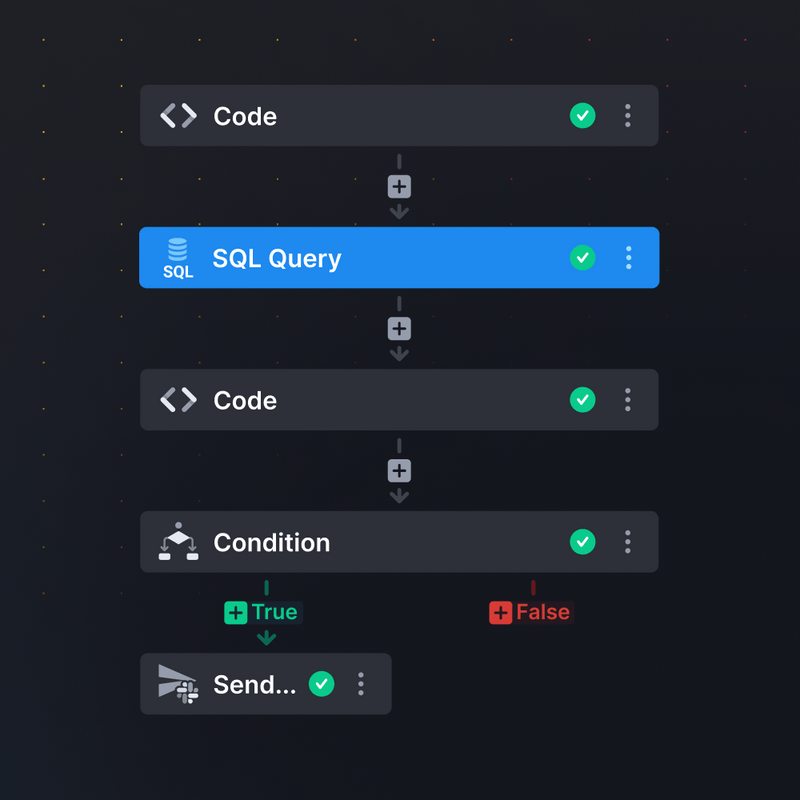The image size is (800, 800).
Task: Add a node between Code and Condition
Action: (x=399, y=471)
